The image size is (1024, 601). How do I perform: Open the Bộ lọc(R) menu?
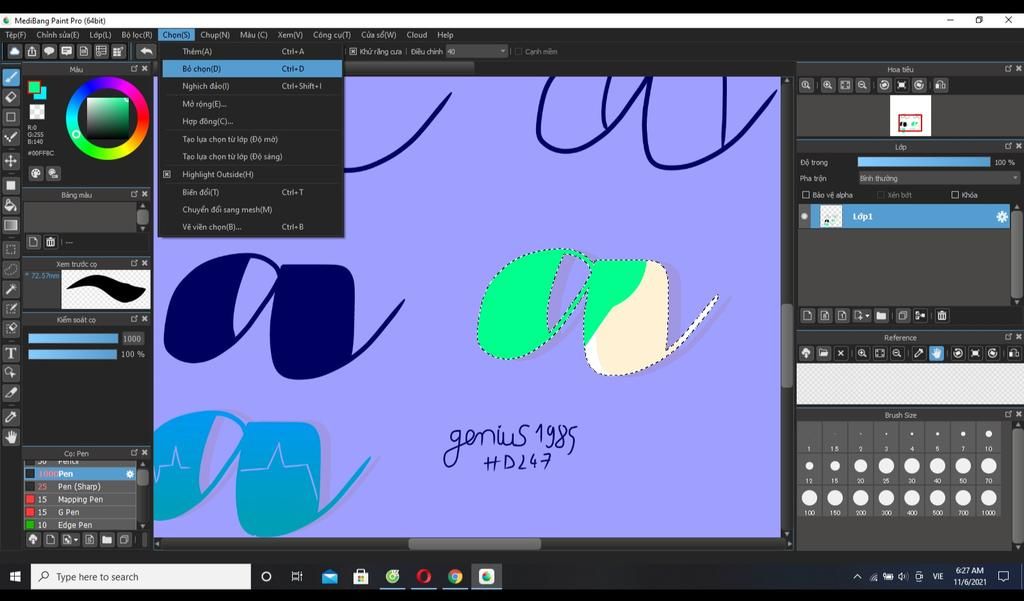point(136,35)
